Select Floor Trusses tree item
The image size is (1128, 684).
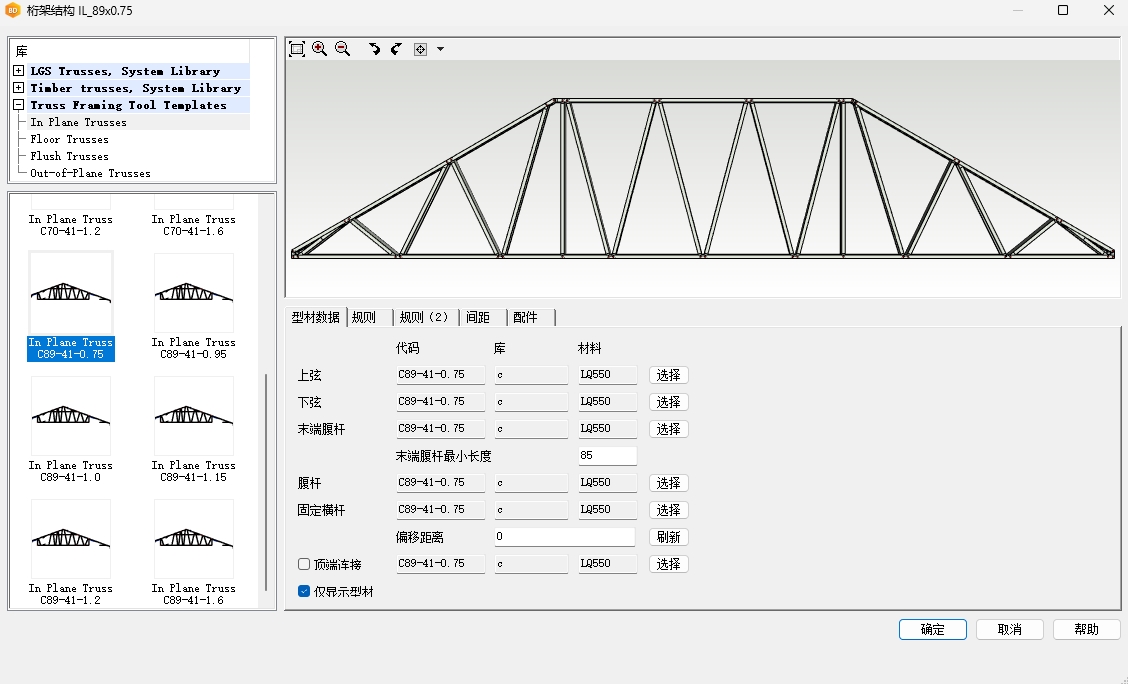tap(69, 139)
